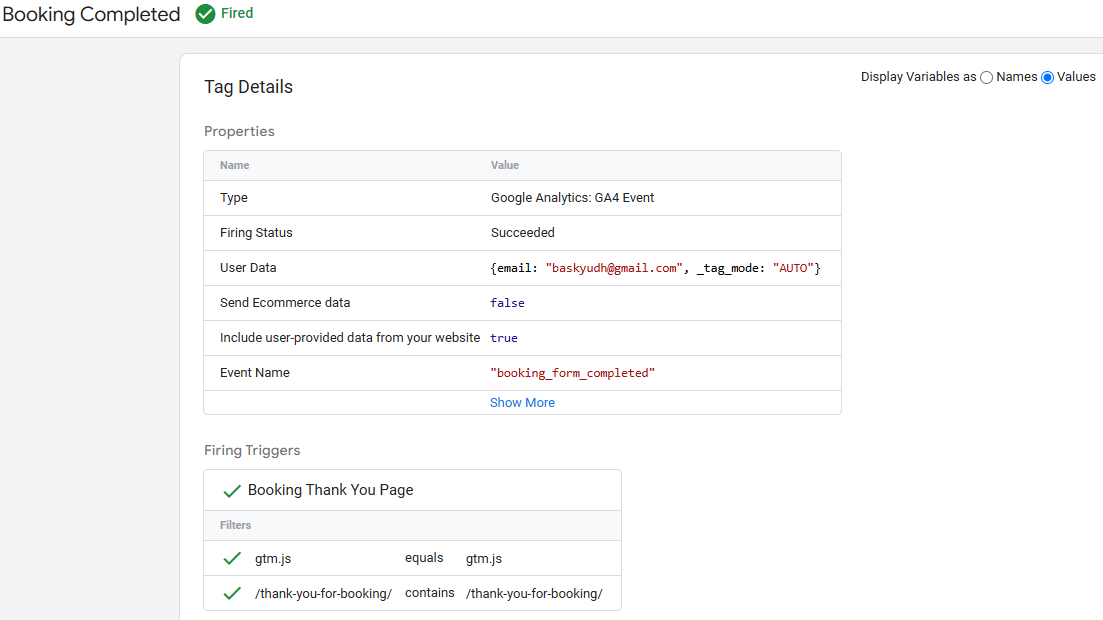Click the equals operator in gtm.js row
The height and width of the screenshot is (620, 1103).
tap(424, 558)
